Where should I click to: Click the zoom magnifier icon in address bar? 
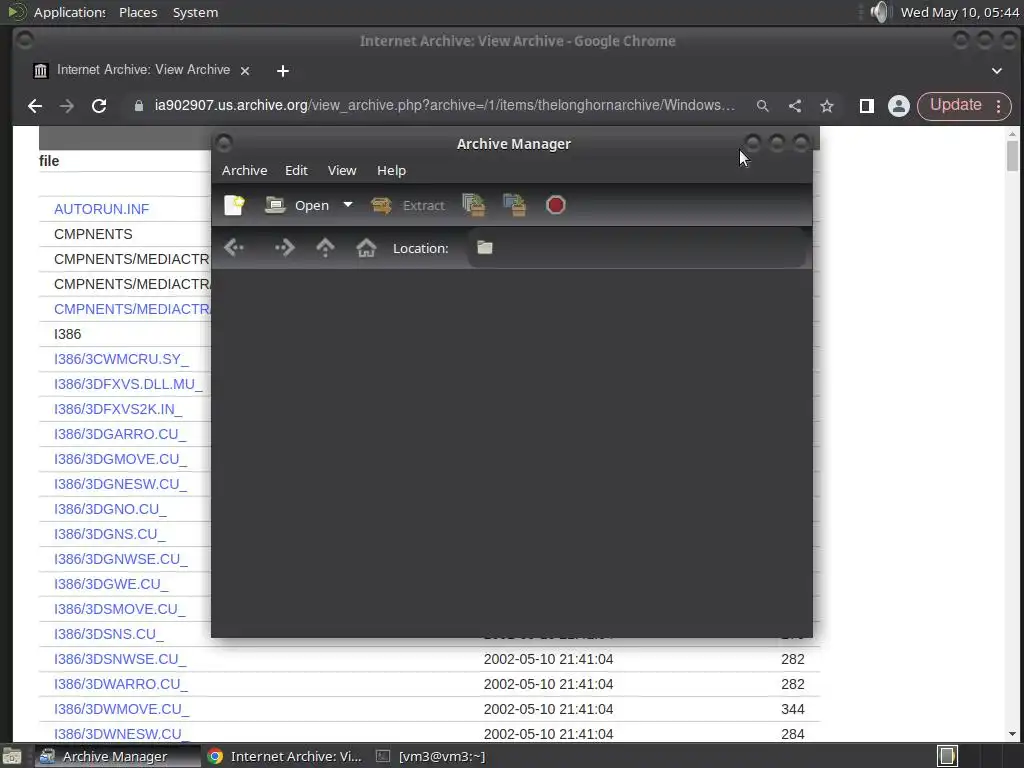[762, 106]
